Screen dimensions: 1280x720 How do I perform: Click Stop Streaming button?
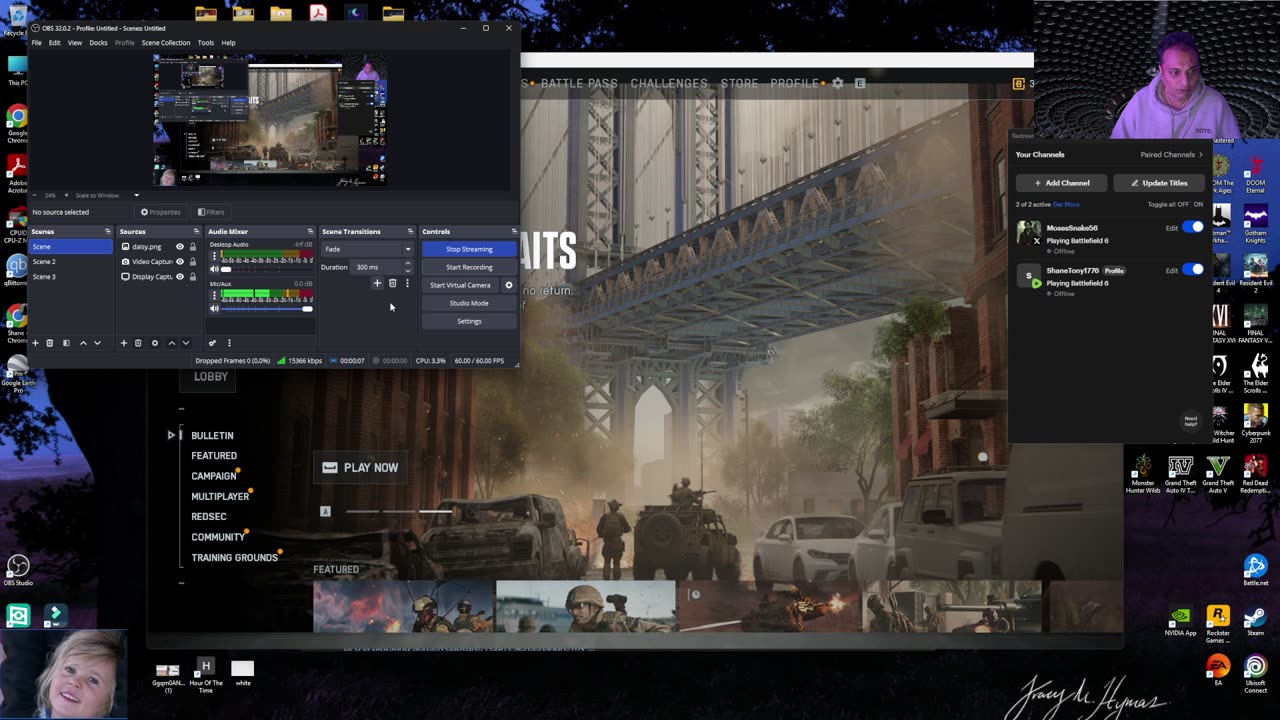click(x=469, y=249)
